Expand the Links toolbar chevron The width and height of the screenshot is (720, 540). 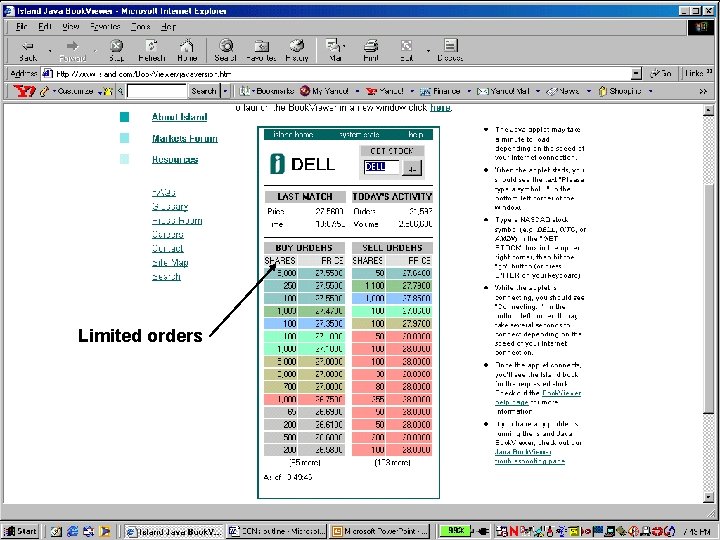click(x=709, y=72)
